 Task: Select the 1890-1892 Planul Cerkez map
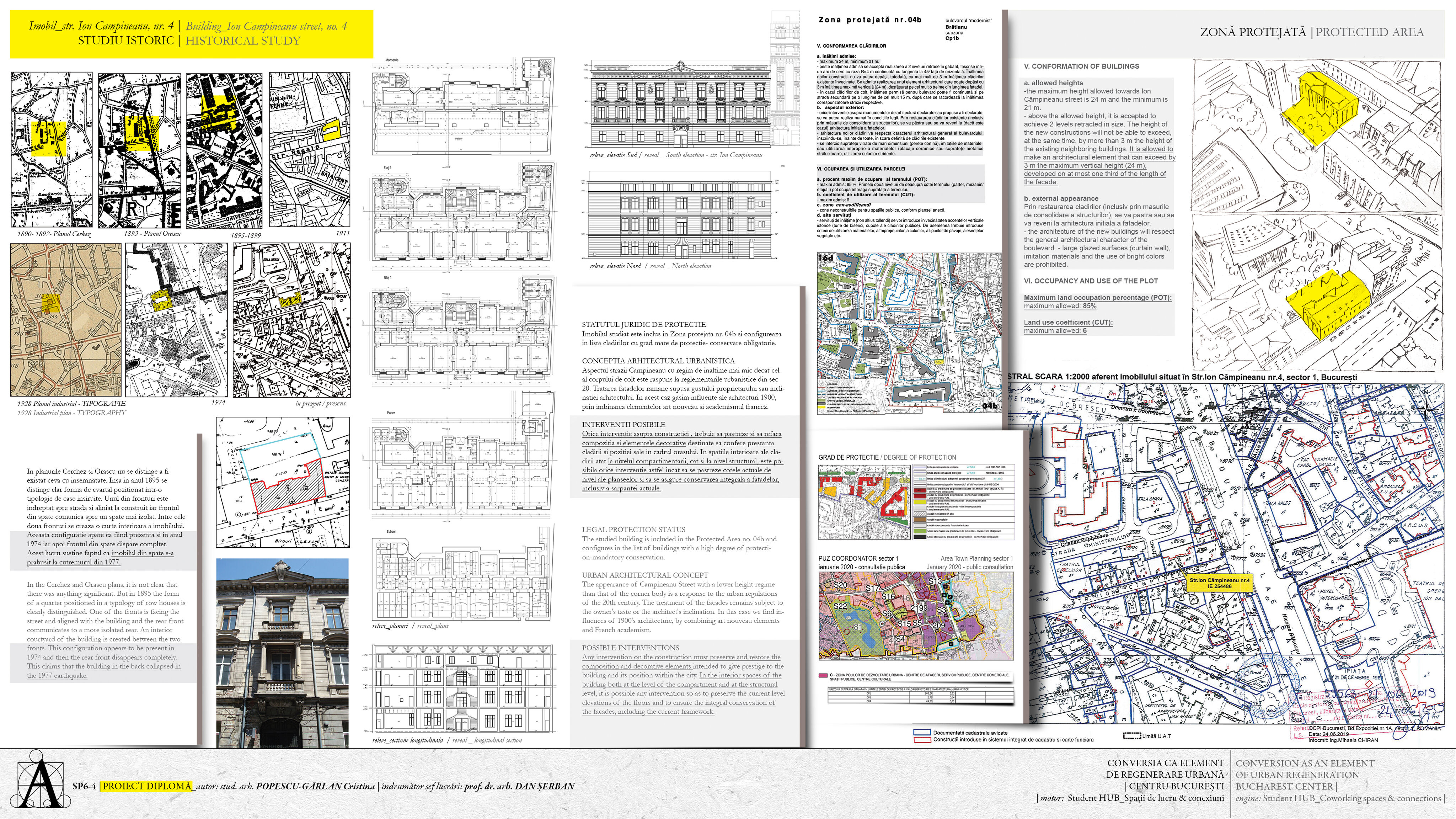pyautogui.click(x=52, y=150)
